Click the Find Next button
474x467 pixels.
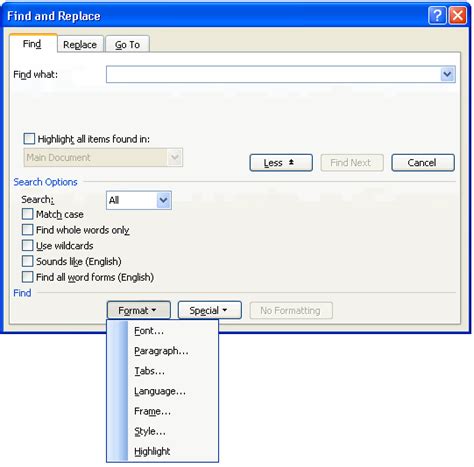(x=352, y=163)
